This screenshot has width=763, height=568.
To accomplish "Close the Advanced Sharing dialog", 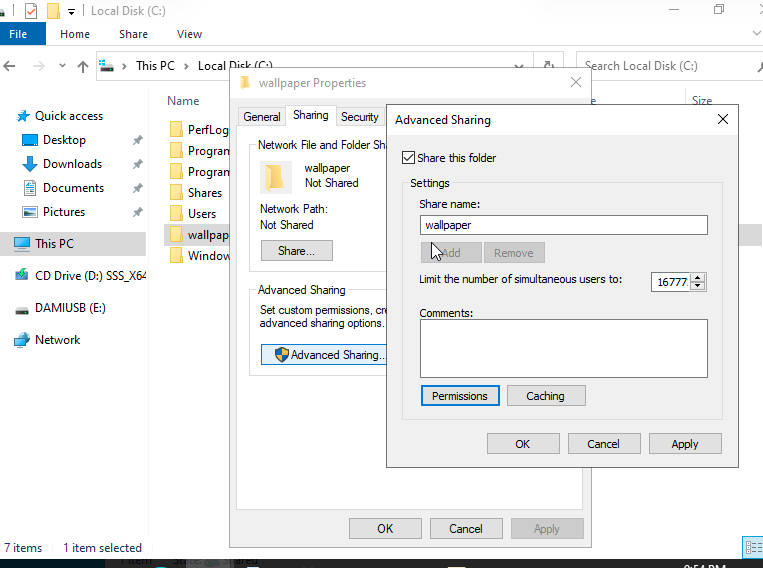I will [x=723, y=119].
